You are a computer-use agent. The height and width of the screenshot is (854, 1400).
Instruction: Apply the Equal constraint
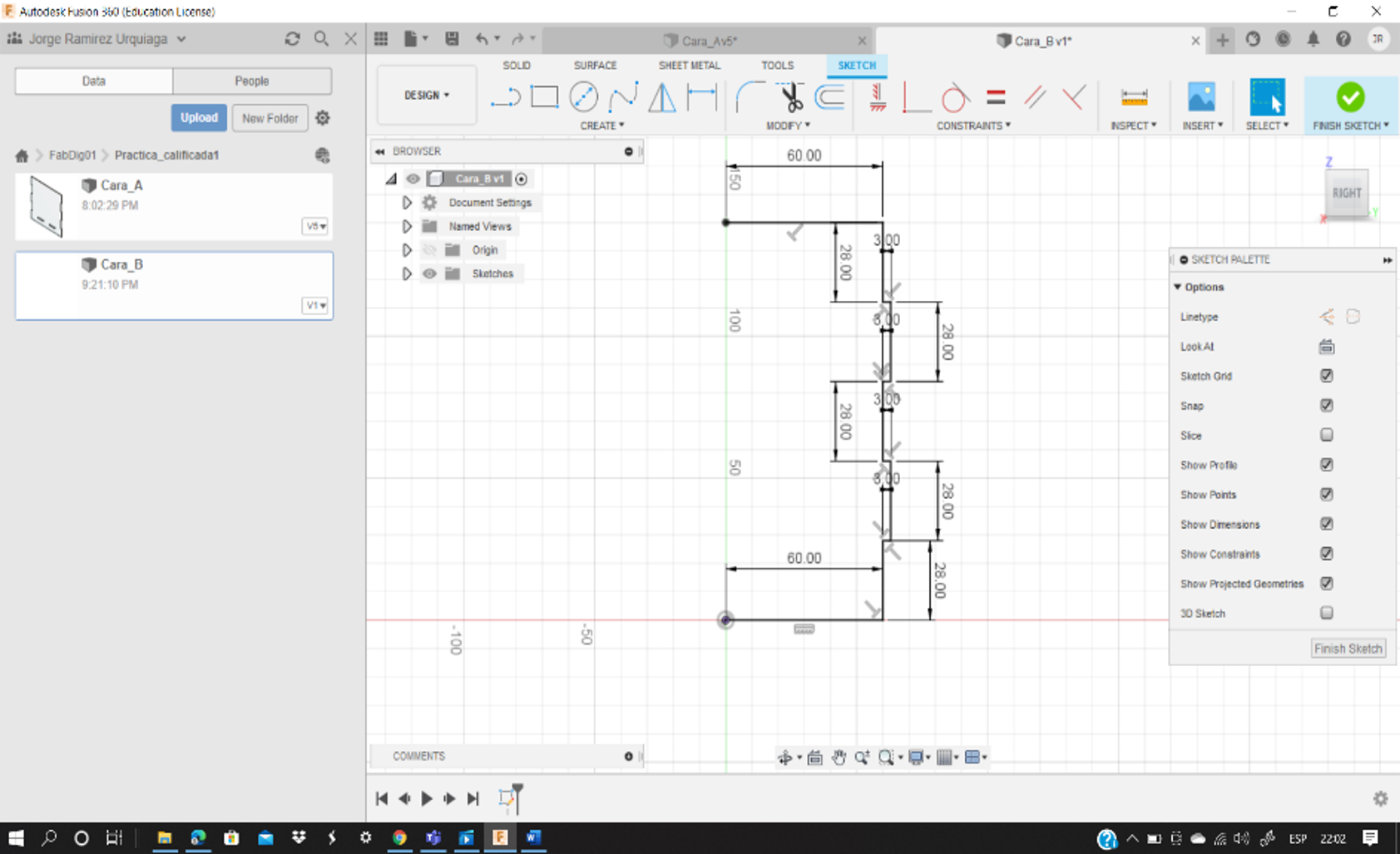pos(996,97)
